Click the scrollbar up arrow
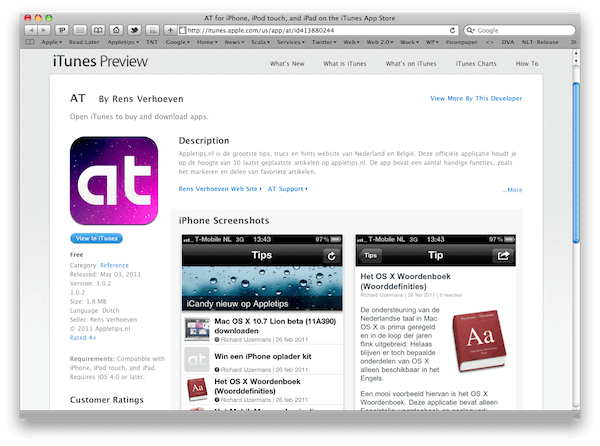The width and height of the screenshot is (600, 446). click(x=576, y=54)
